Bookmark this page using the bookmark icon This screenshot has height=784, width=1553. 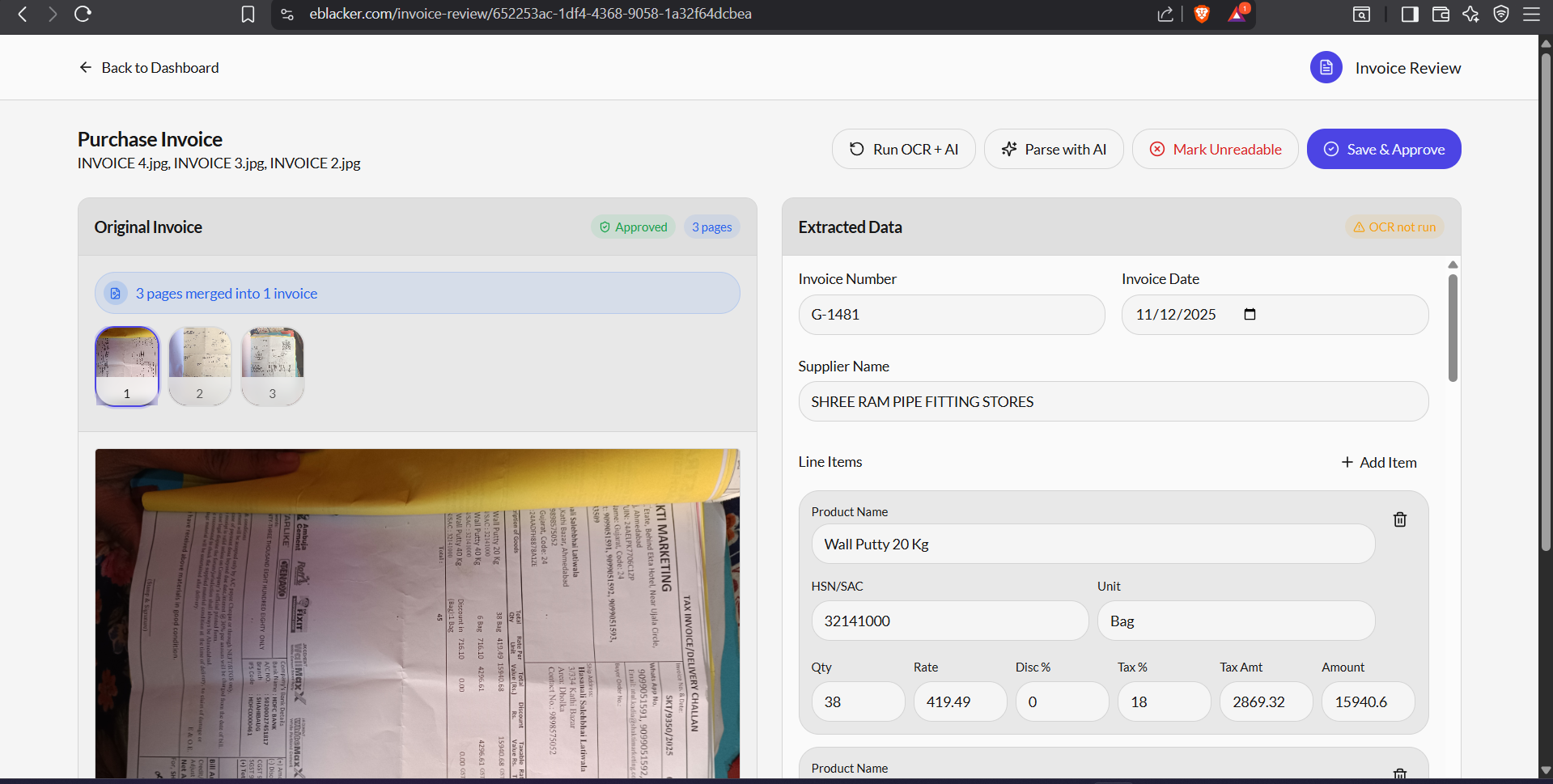(248, 14)
